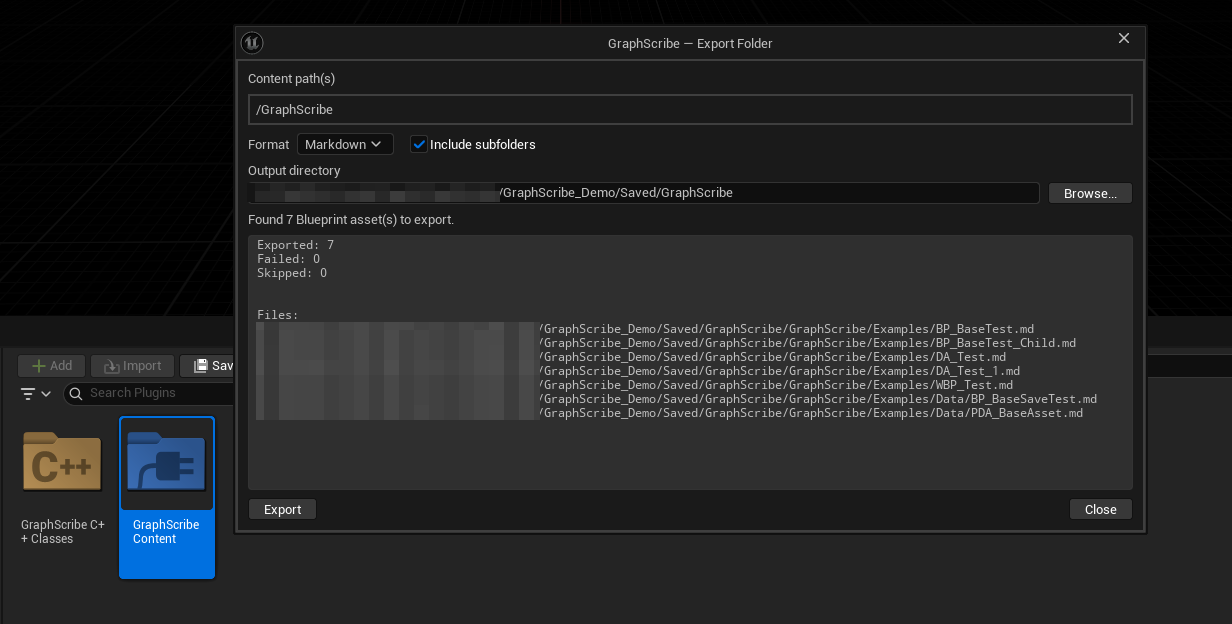Select the GraphScribe Content plugin folder icon
Viewport: 1232px width, 624px height.
(x=167, y=463)
